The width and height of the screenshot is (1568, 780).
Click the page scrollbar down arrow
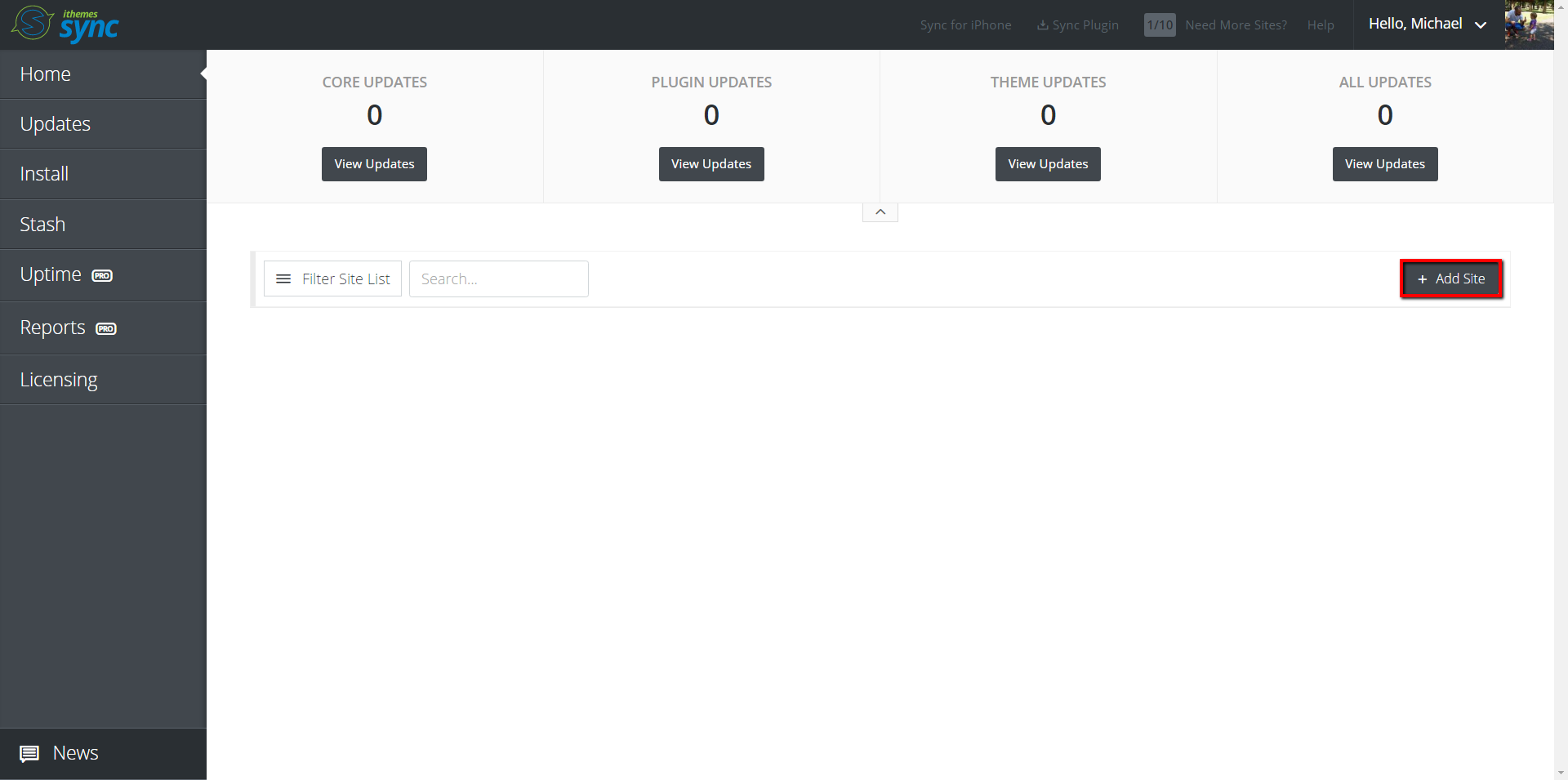point(1561,773)
